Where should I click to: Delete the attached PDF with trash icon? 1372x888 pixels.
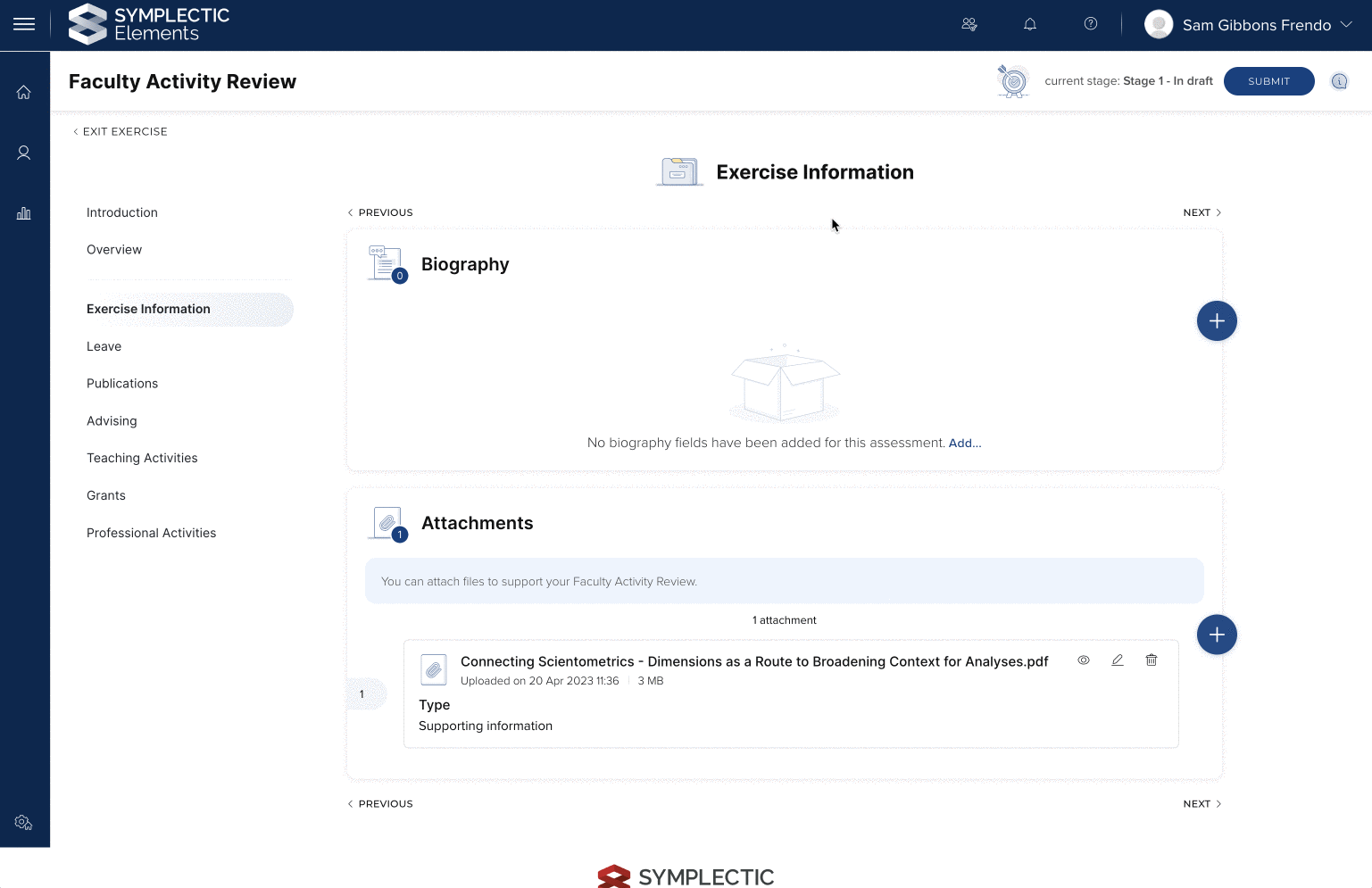1152,660
